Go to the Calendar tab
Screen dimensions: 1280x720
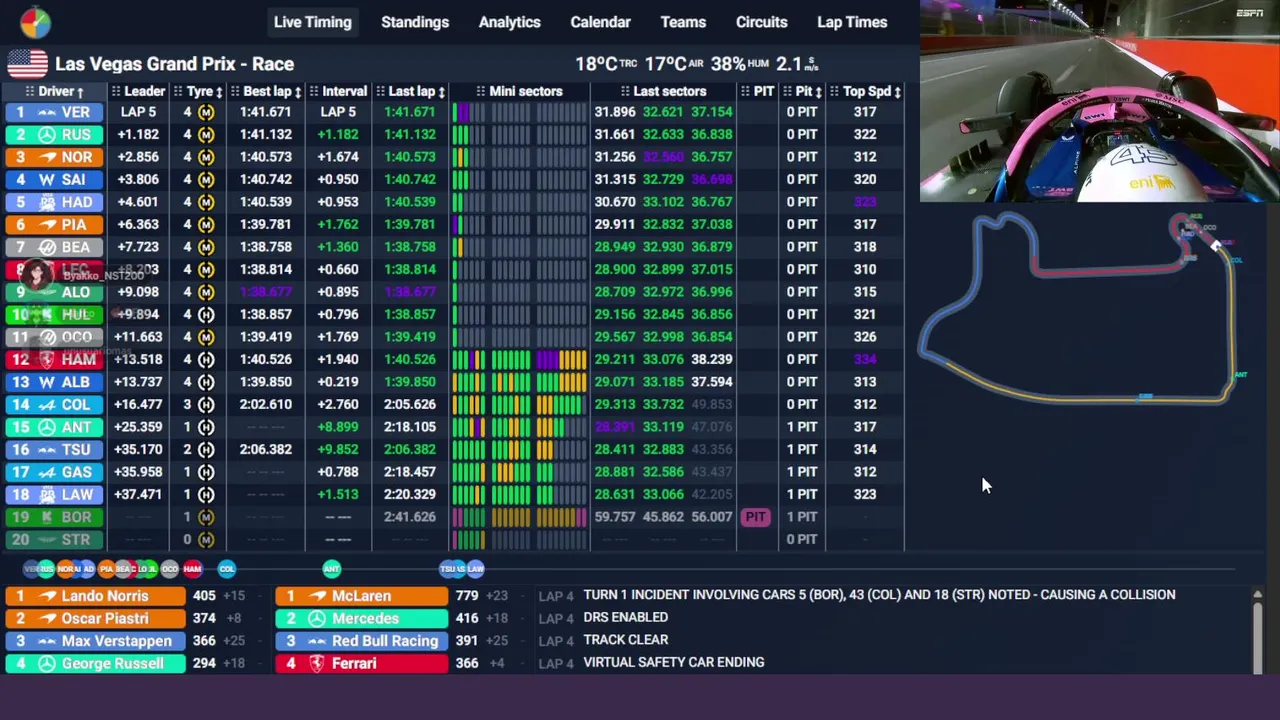[x=600, y=22]
